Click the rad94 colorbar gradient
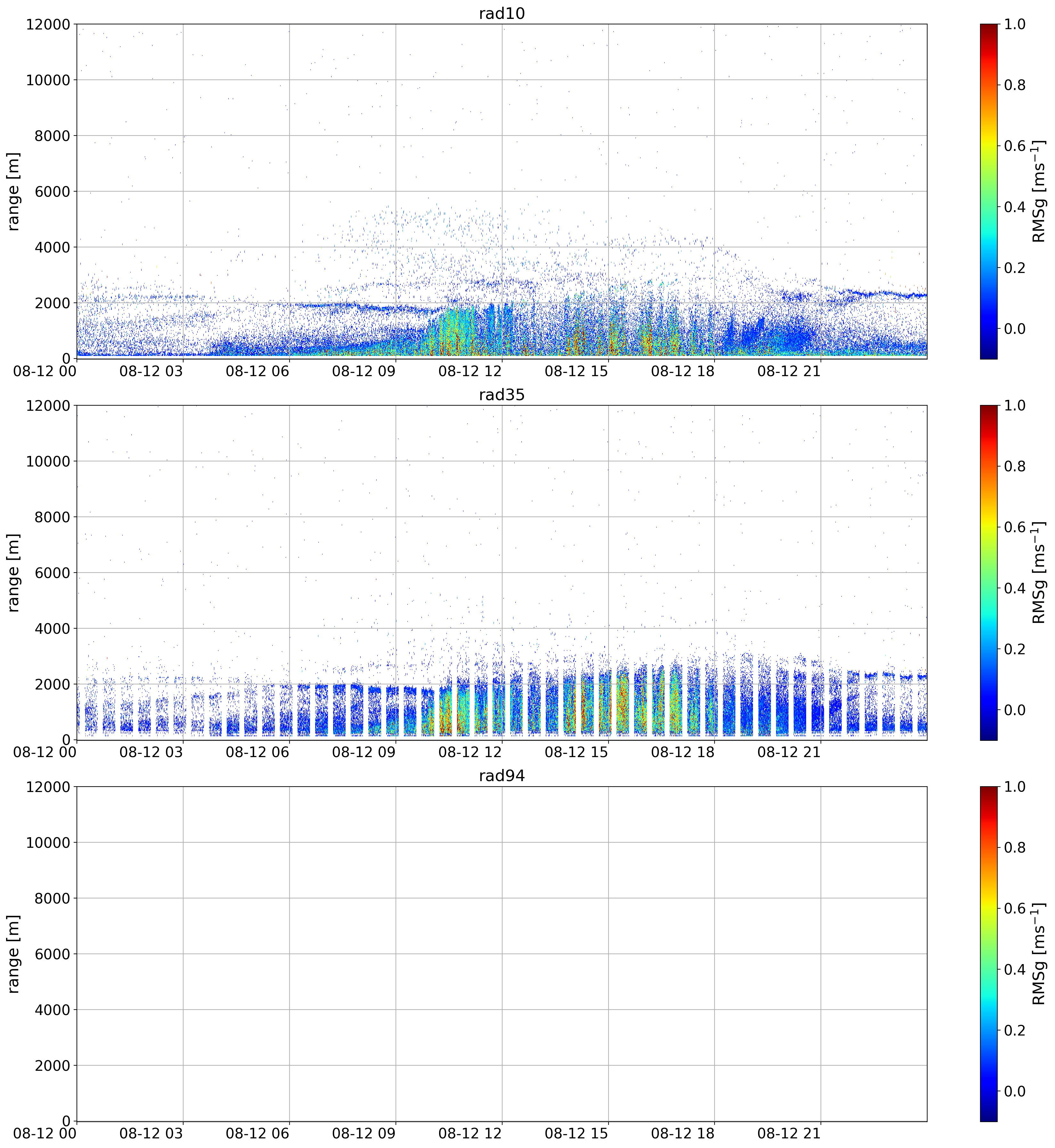 (x=988, y=954)
